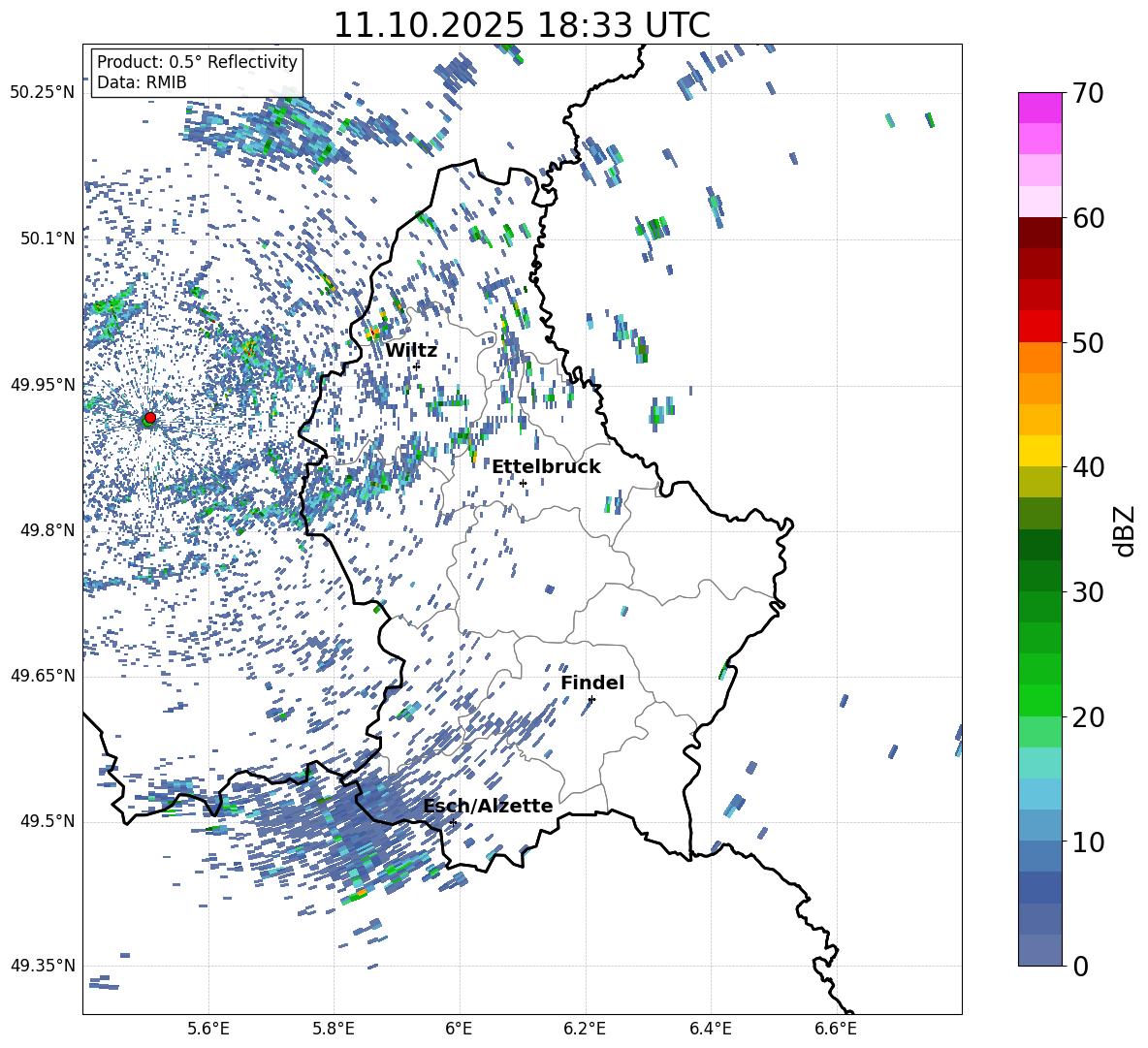Click the Ettelbruck station cross marker
The image size is (1148, 1048).
pos(523,483)
